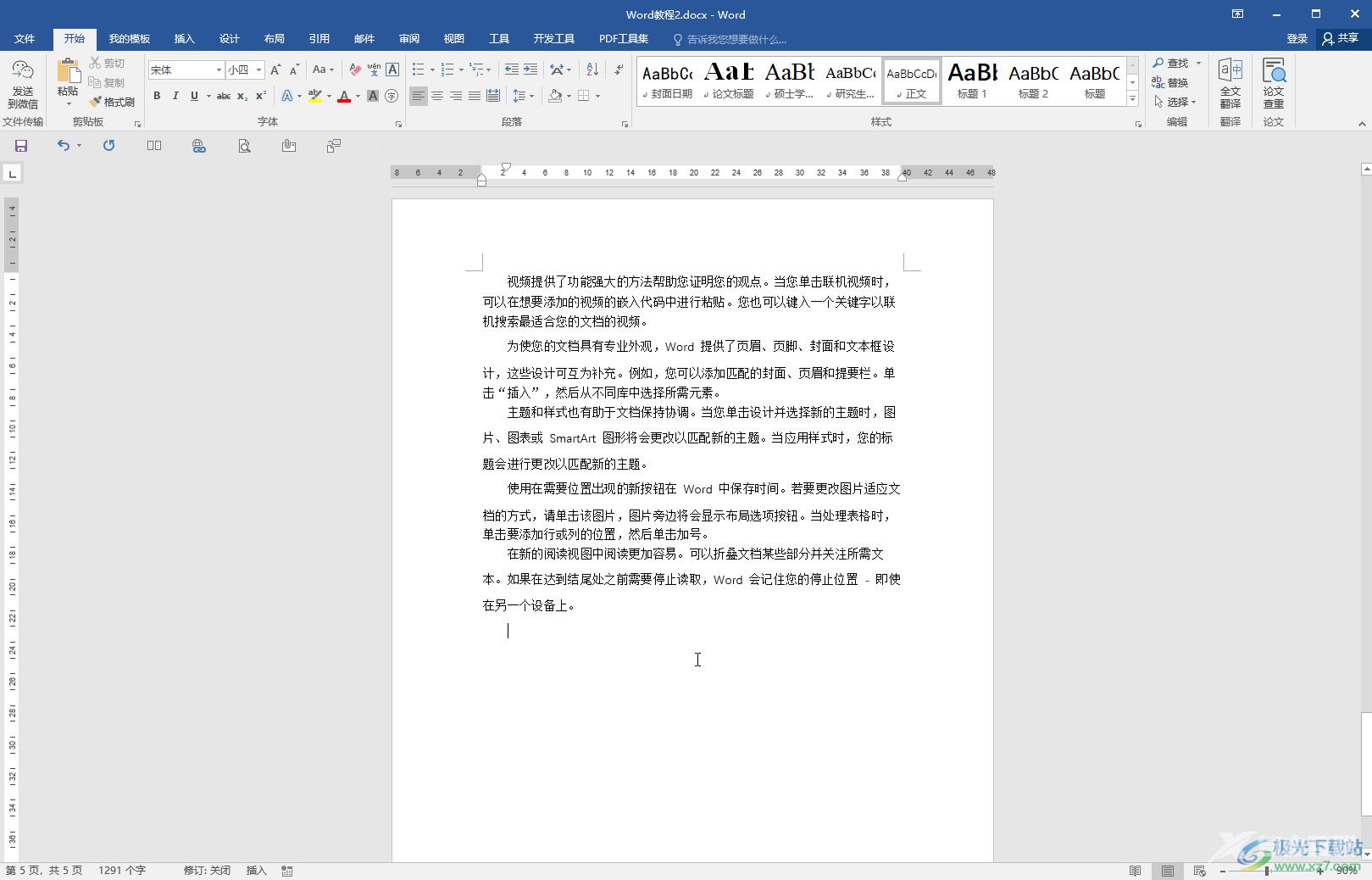Sort text A to Z
The image size is (1372, 880).
point(592,70)
